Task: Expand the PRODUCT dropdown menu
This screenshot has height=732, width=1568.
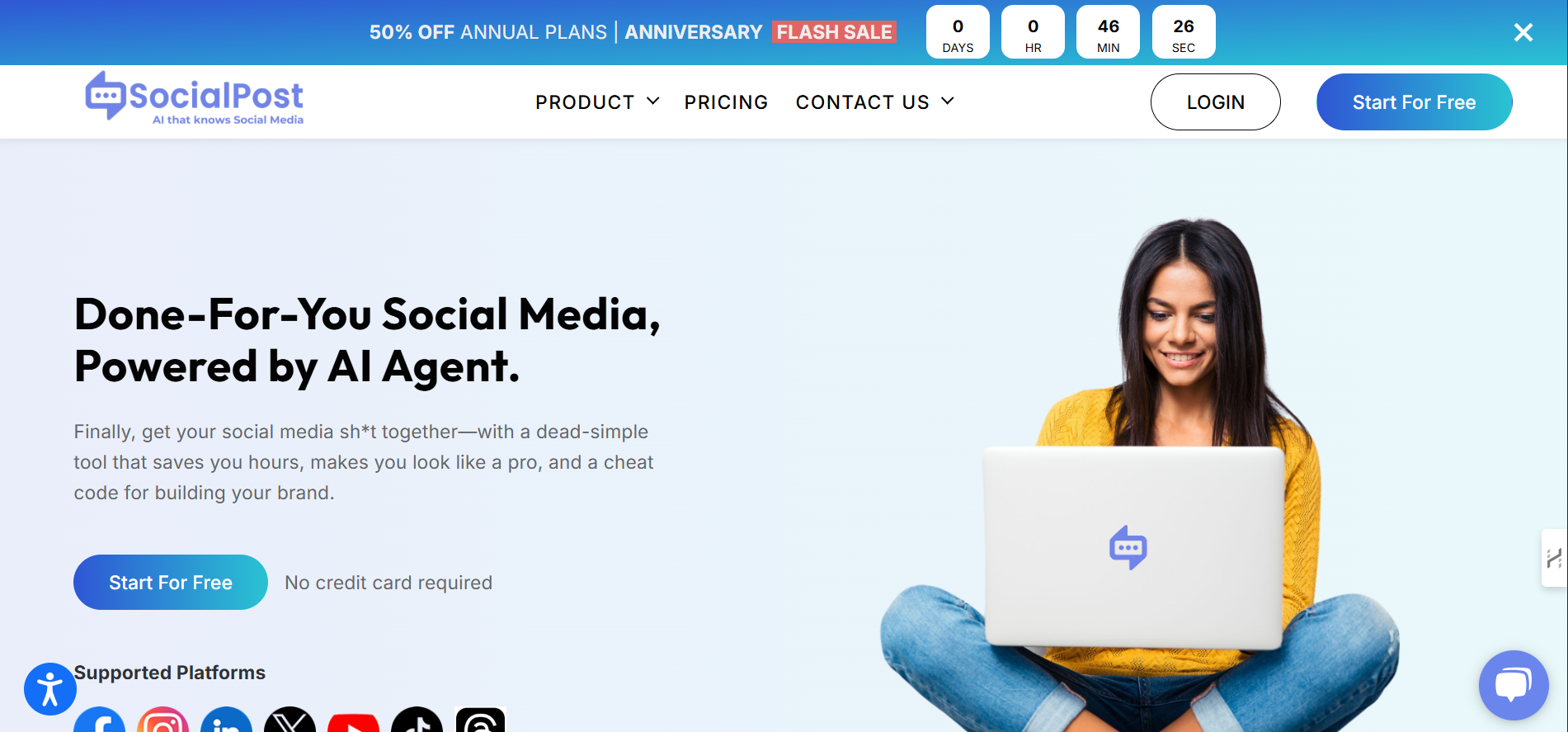Action: pyautogui.click(x=597, y=102)
